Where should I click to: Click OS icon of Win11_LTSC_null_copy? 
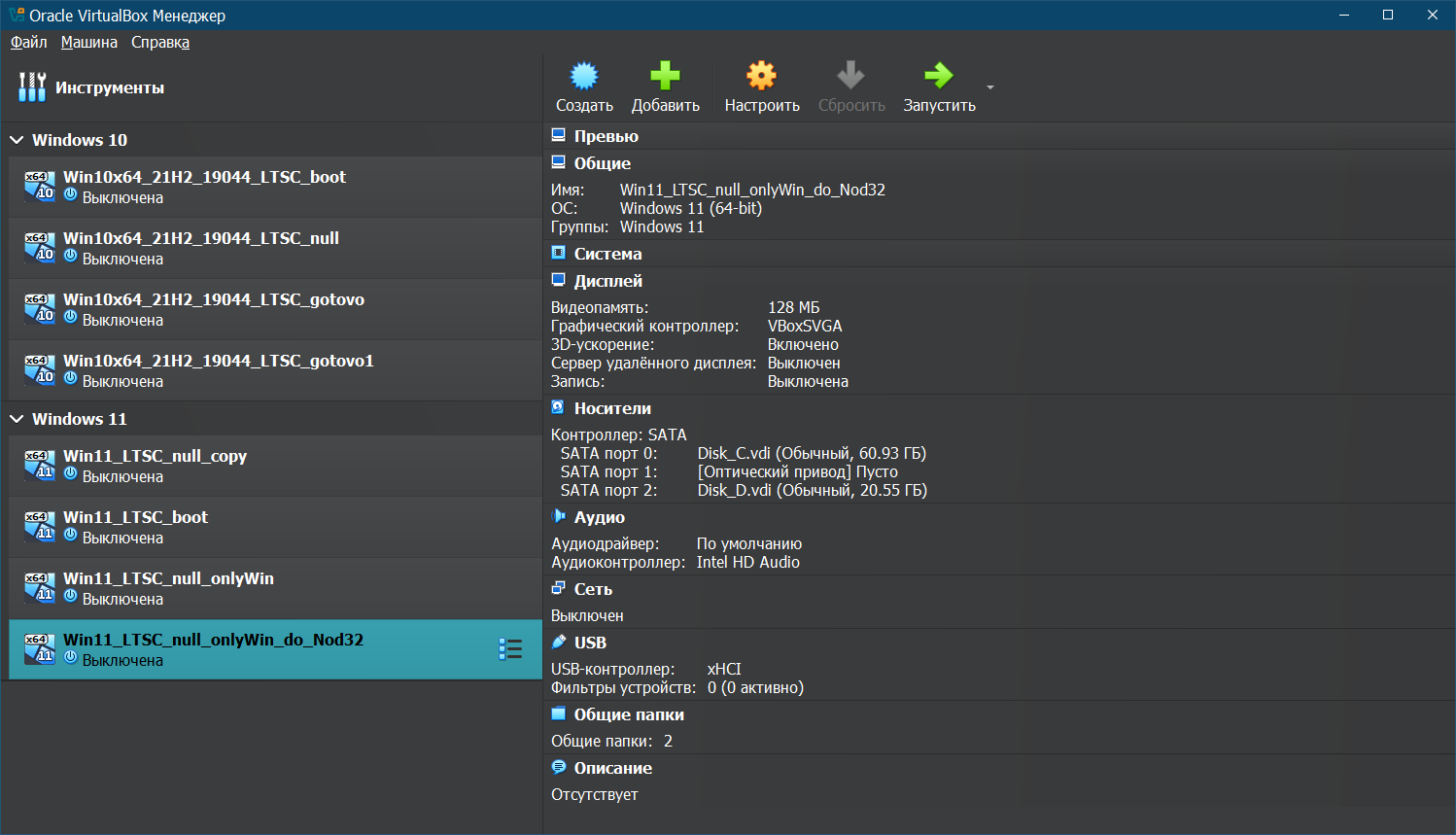[x=40, y=466]
